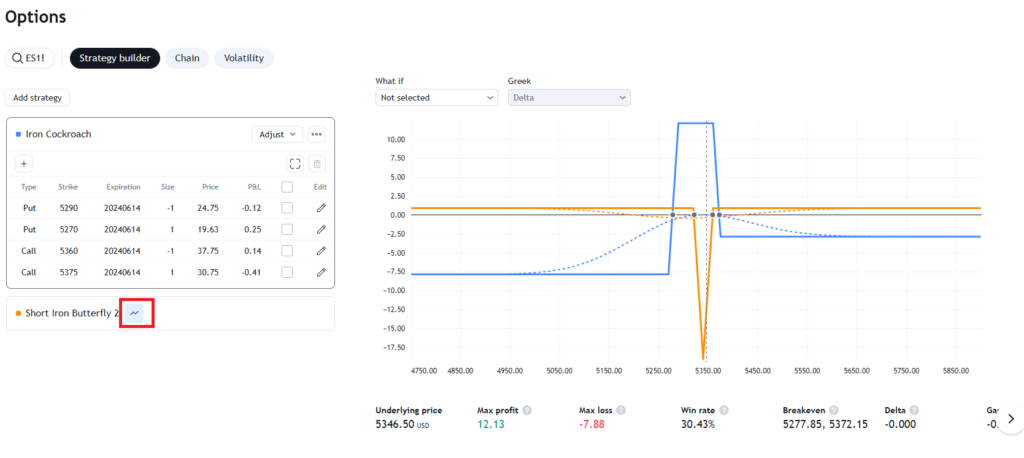Viewport: 1024px width, 458px height.
Task: Edit the Call 5375 leg with pencil icon
Action: pos(321,272)
